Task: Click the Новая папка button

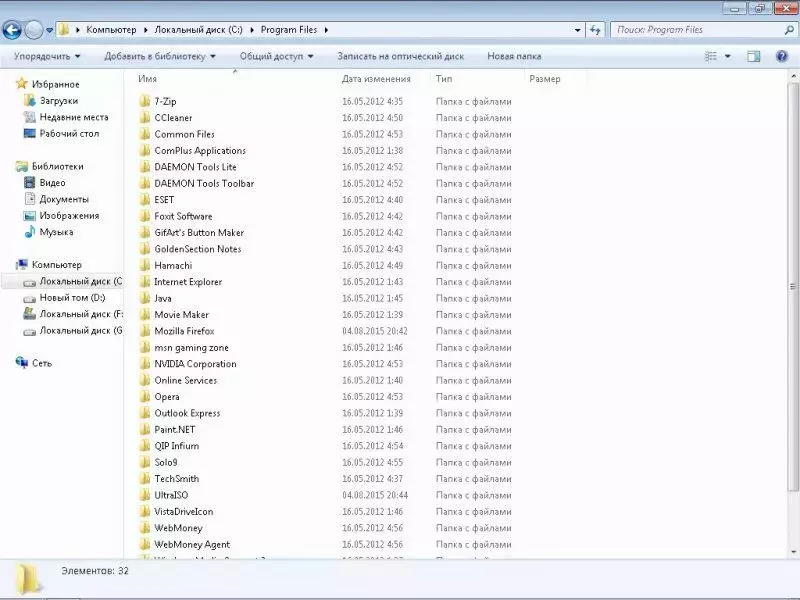Action: click(x=514, y=56)
